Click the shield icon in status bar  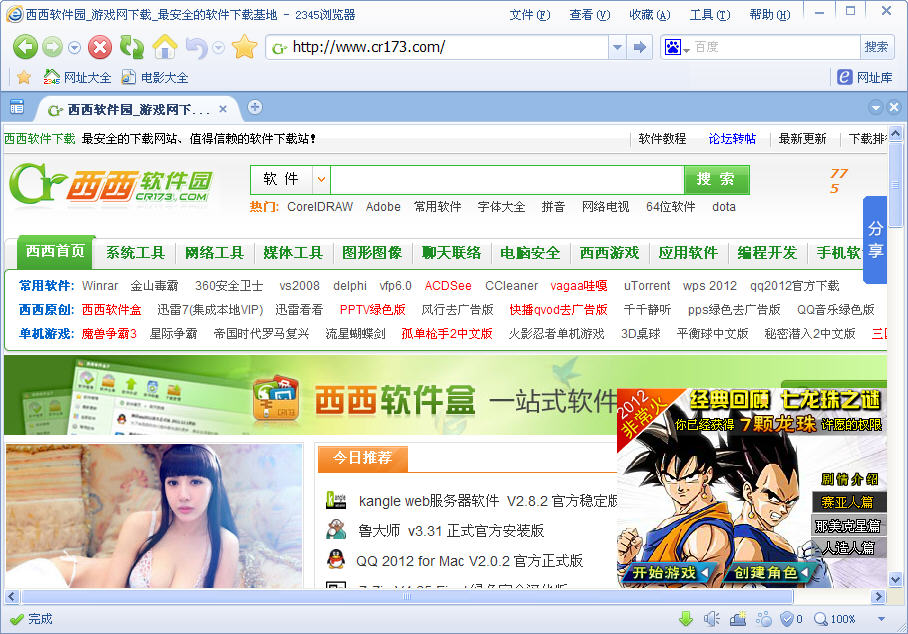[x=786, y=619]
